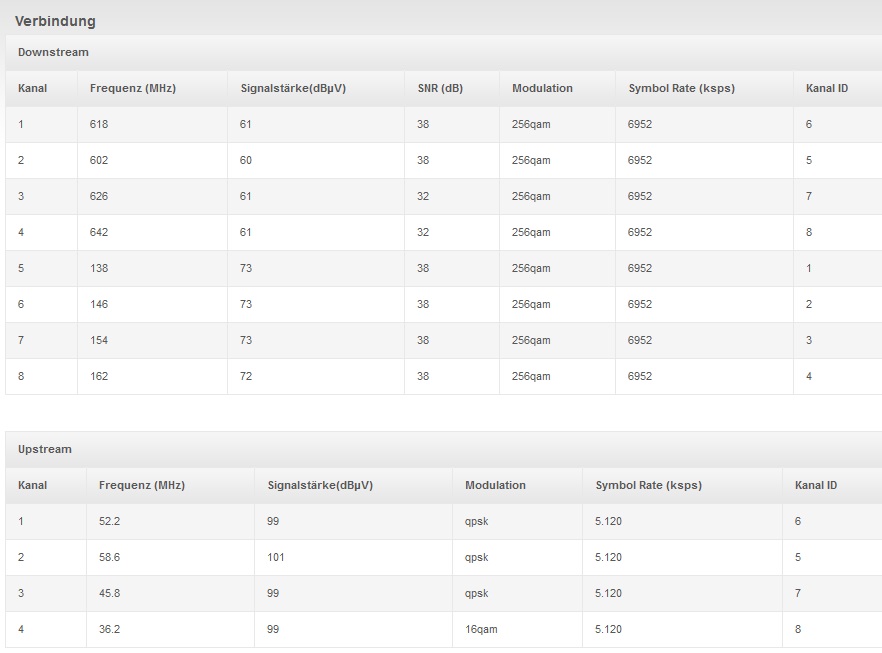Select the 16qam modulation cell
Viewport: 882px width, 653px height.
point(481,629)
